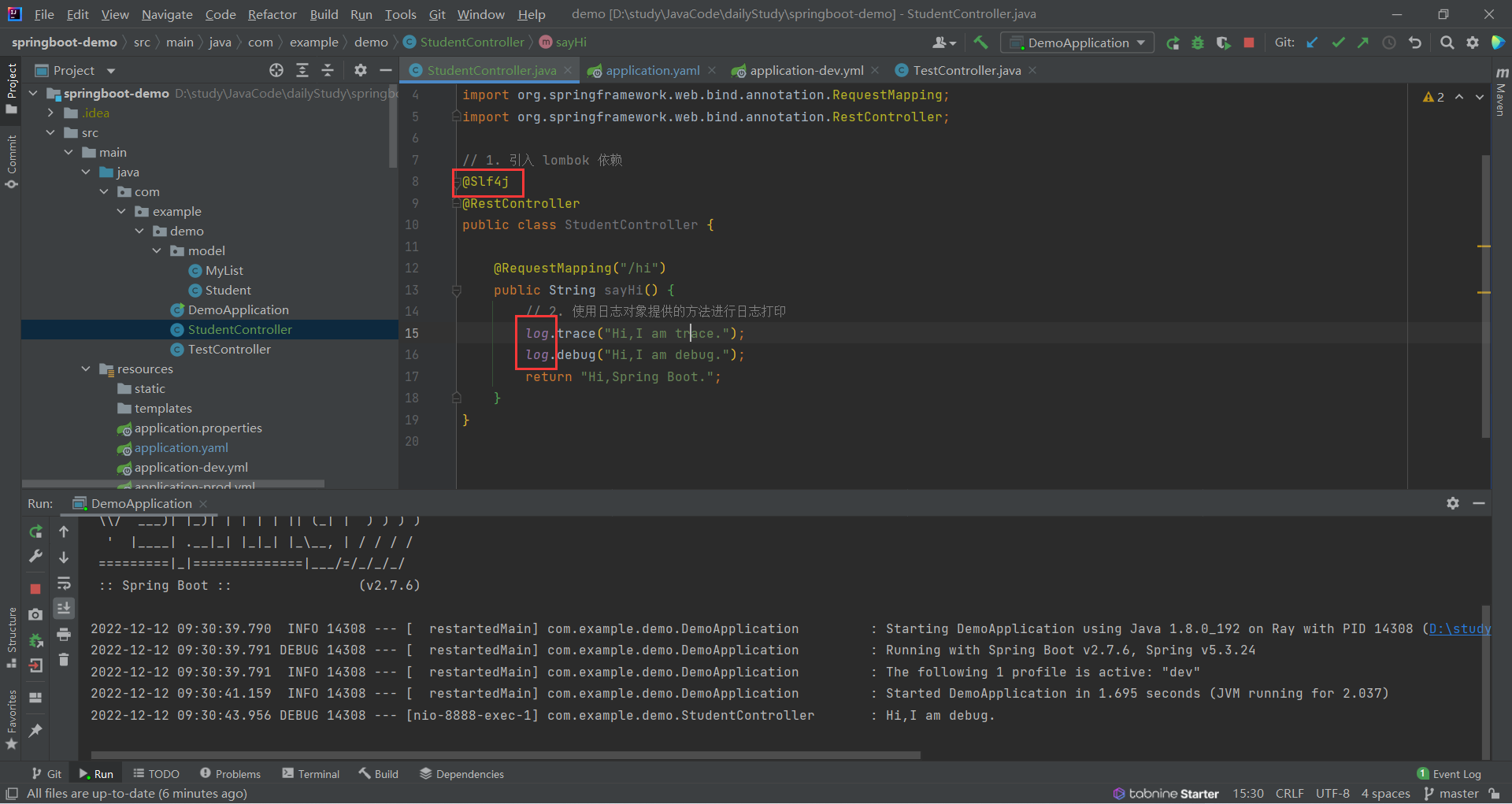Clear console output trash icon
Viewport: 1512px width, 804px height.
click(x=64, y=660)
